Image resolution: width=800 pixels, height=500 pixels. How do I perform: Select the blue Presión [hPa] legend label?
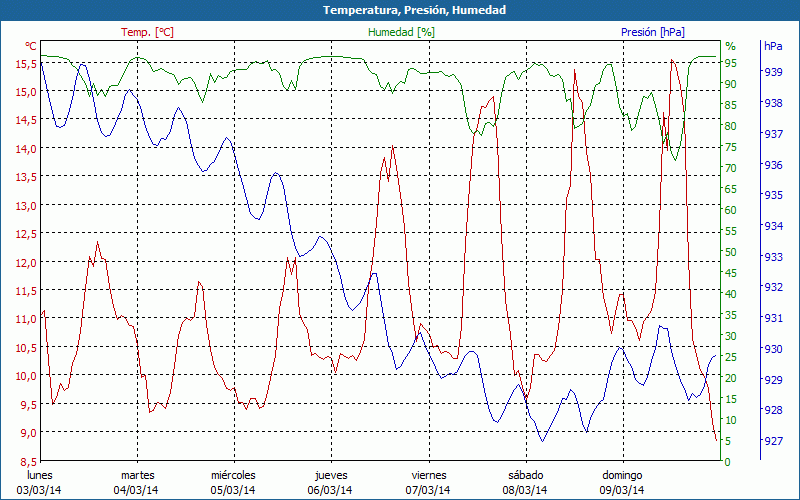[x=653, y=32]
